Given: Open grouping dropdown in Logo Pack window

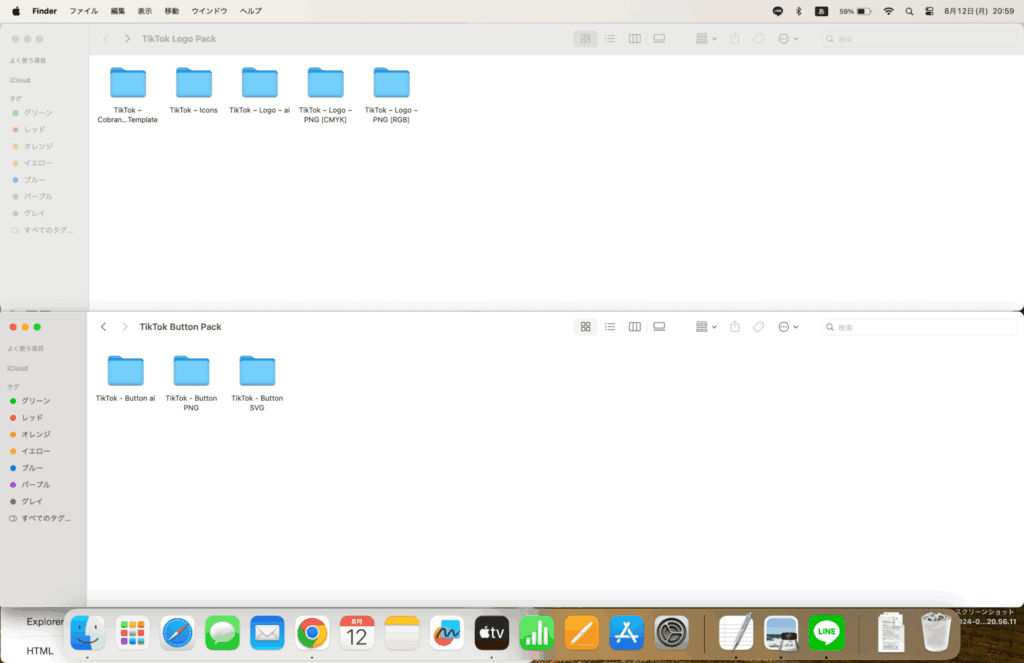Looking at the screenshot, I should pyautogui.click(x=706, y=39).
